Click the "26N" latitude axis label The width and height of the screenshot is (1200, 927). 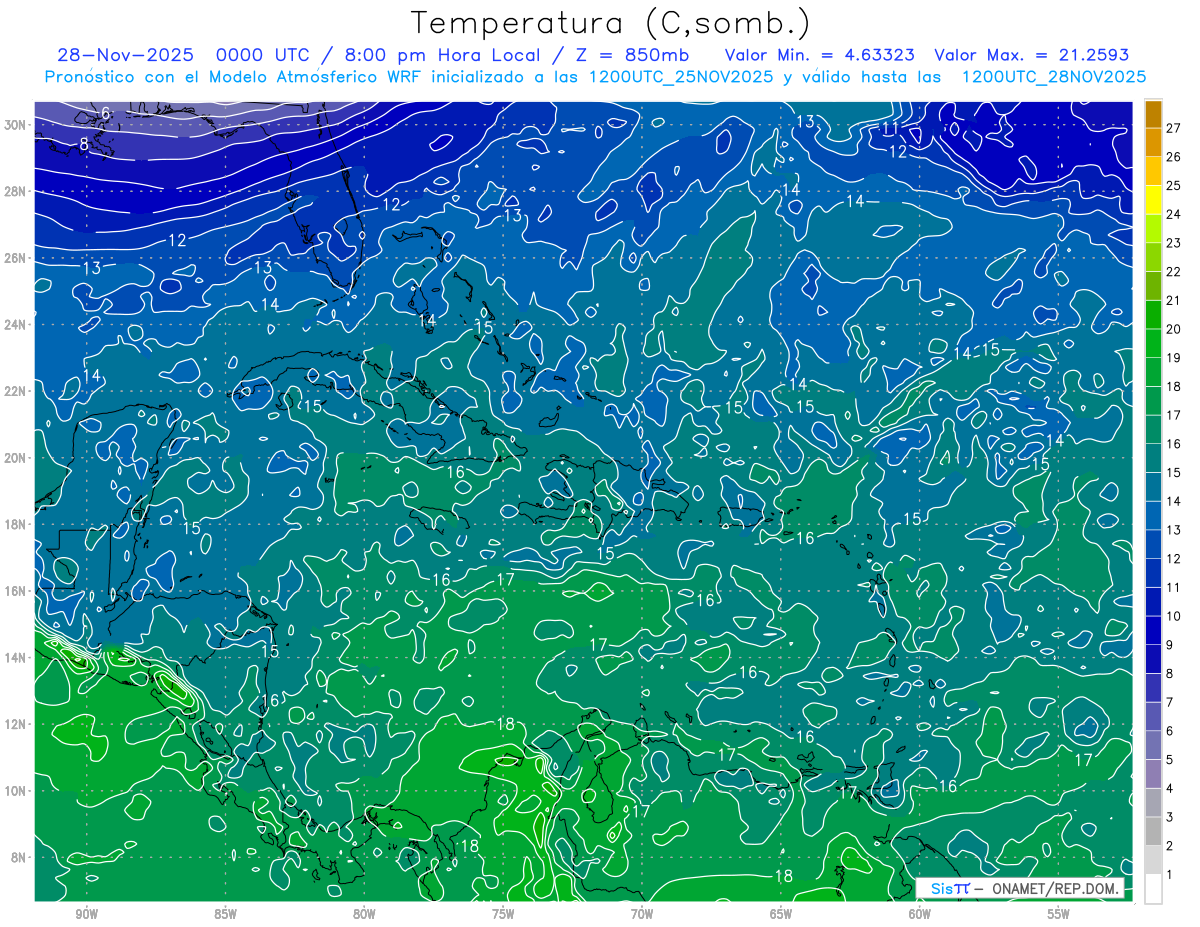coord(16,258)
